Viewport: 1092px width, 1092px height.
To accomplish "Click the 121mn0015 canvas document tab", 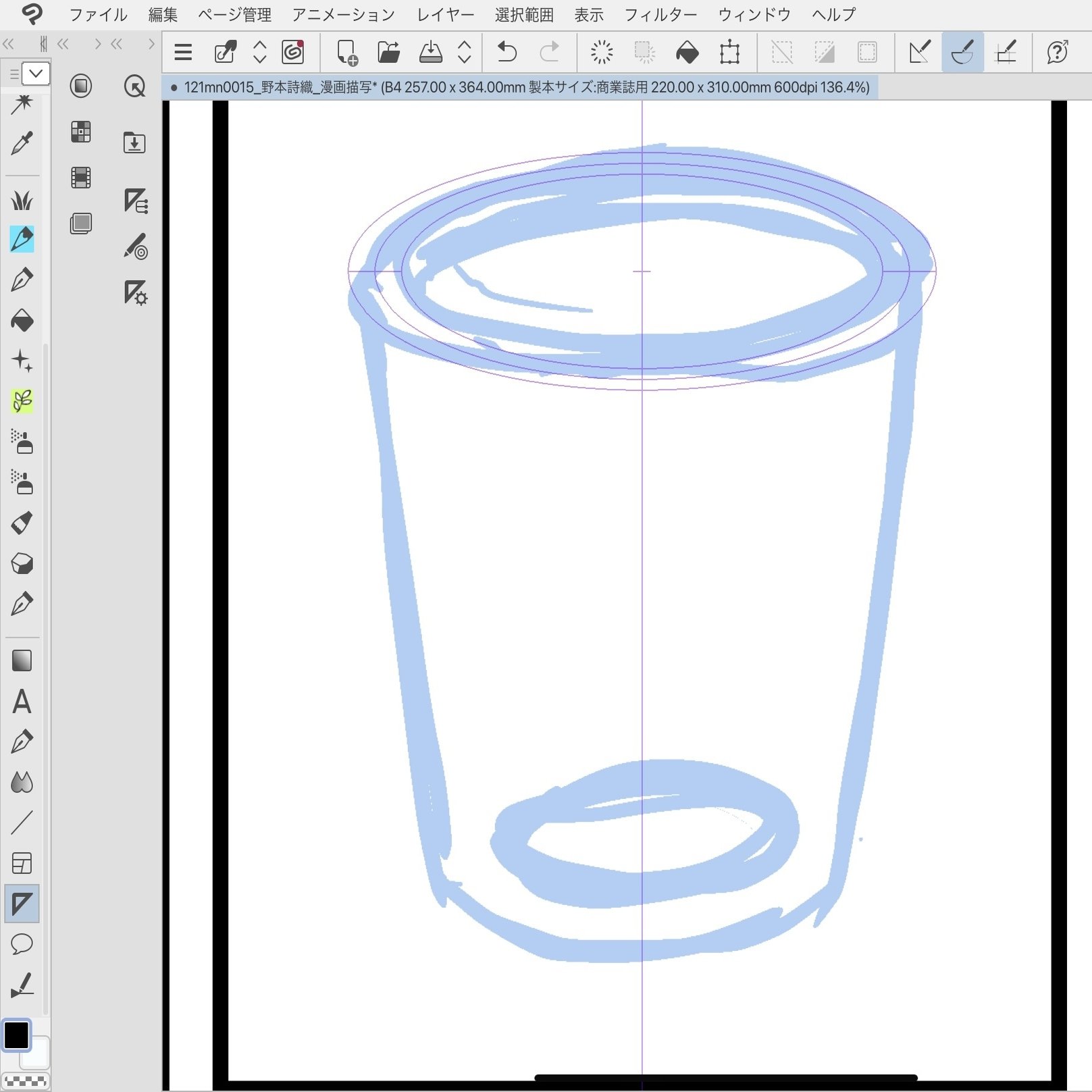I will [520, 87].
